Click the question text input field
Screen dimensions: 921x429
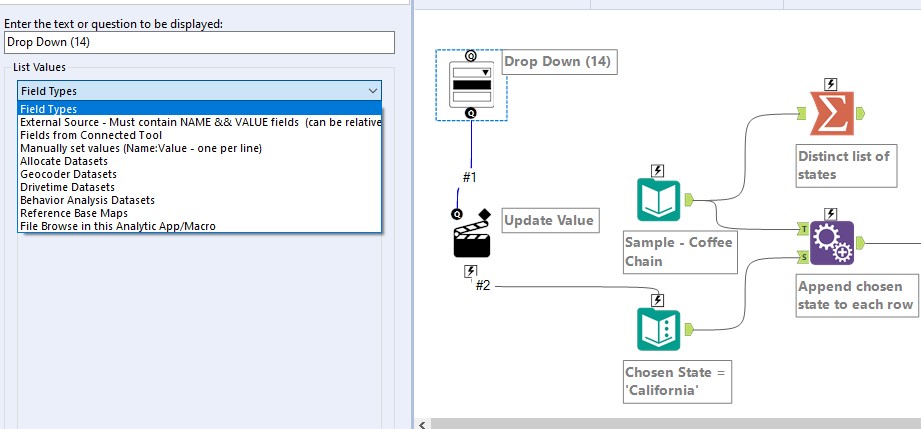click(x=199, y=42)
